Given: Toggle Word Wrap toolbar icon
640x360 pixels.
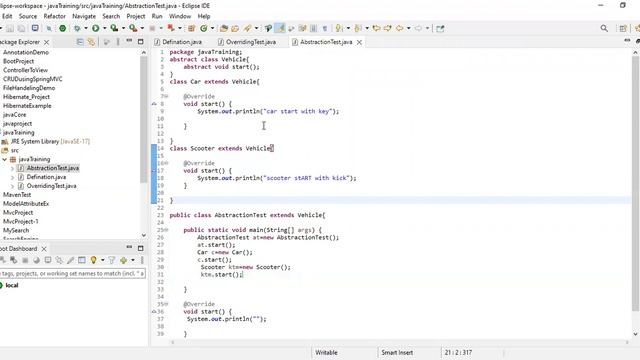Looking at the screenshot, I should tap(302, 28).
